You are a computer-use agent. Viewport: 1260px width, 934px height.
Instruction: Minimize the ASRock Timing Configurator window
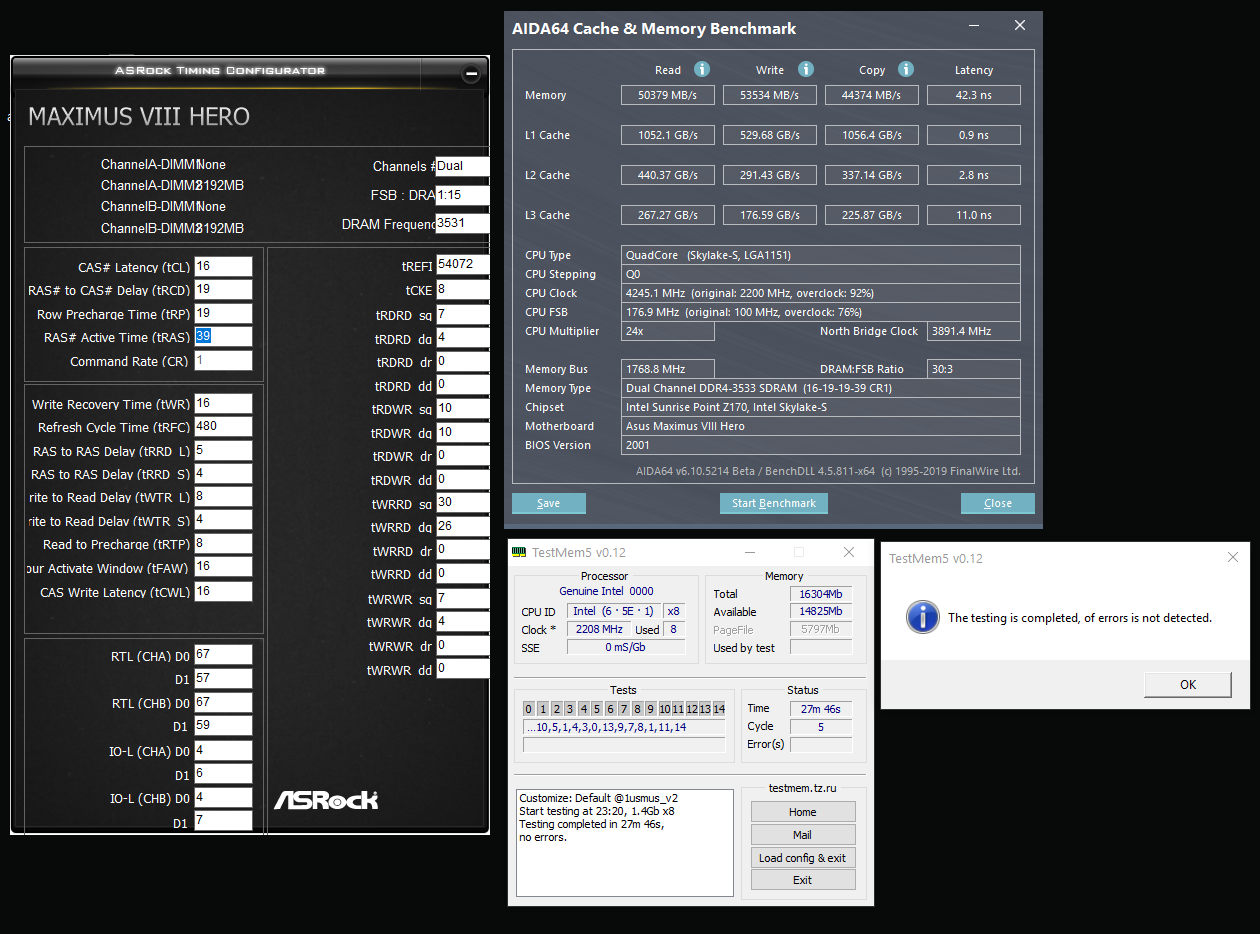pyautogui.click(x=471, y=74)
